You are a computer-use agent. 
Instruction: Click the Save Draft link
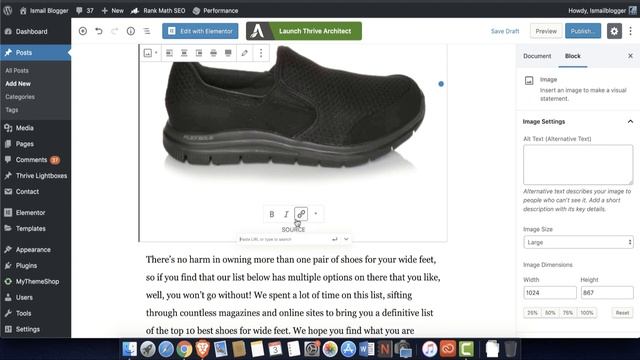(x=505, y=31)
